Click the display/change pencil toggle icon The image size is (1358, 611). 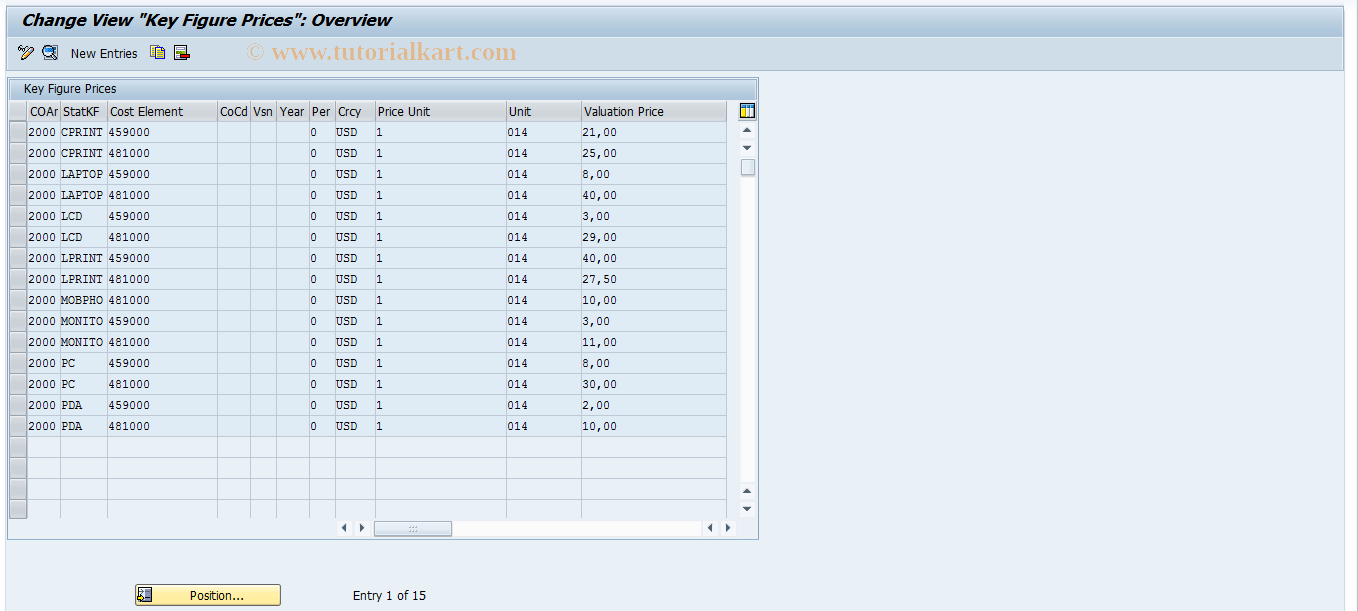click(26, 53)
